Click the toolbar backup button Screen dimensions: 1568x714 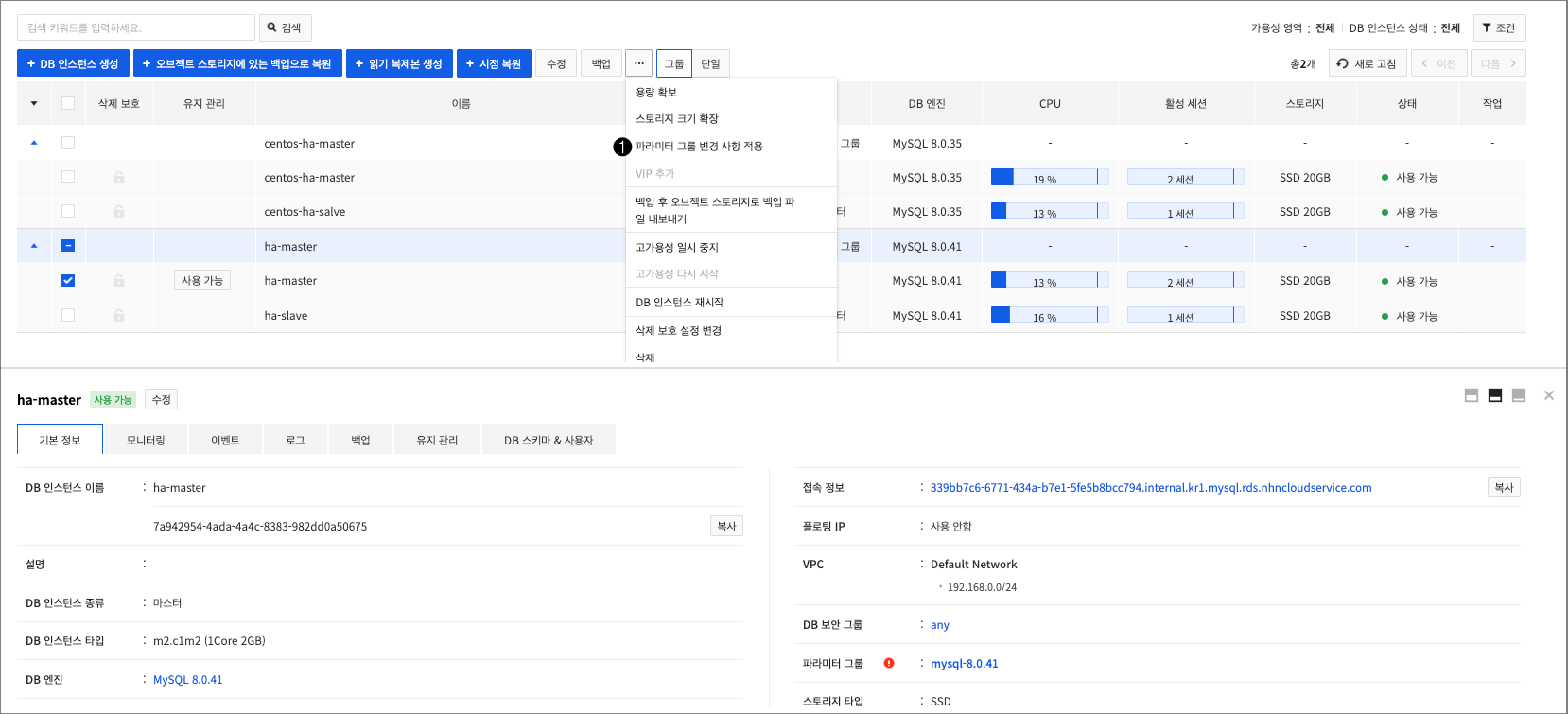(x=601, y=63)
